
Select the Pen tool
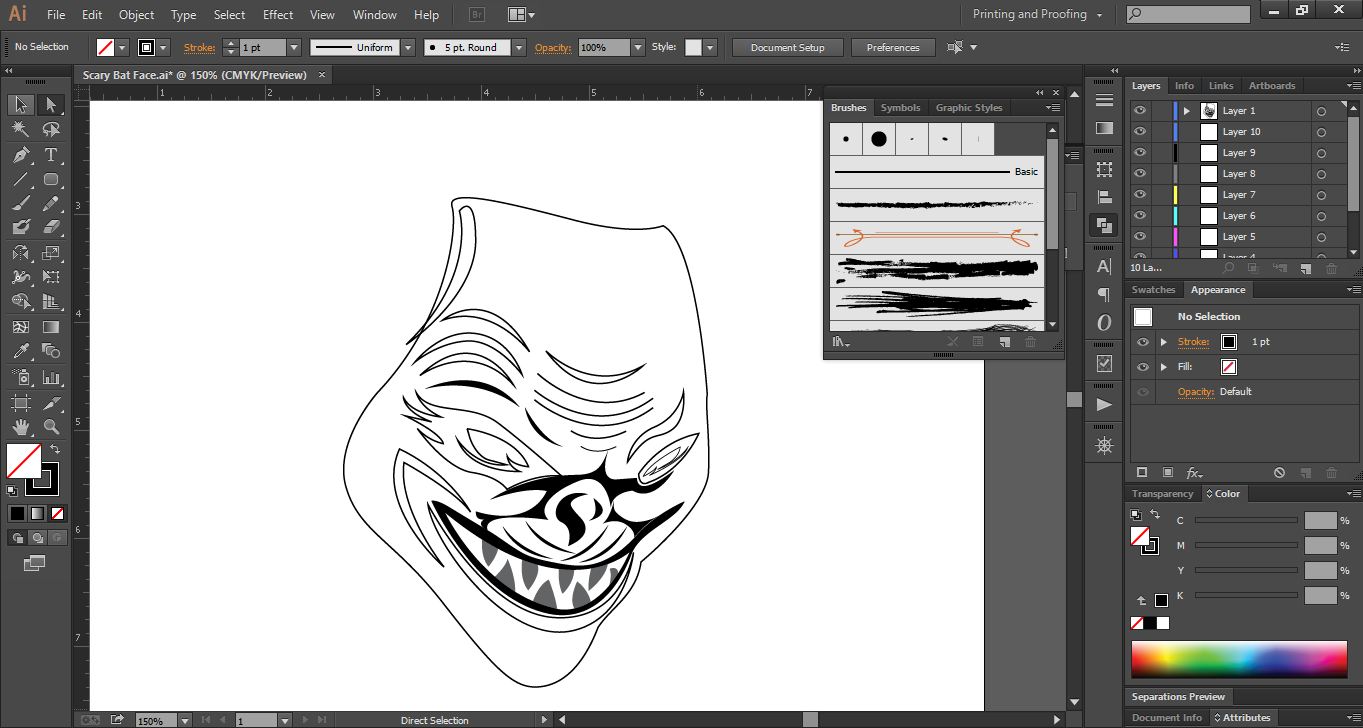pos(21,155)
